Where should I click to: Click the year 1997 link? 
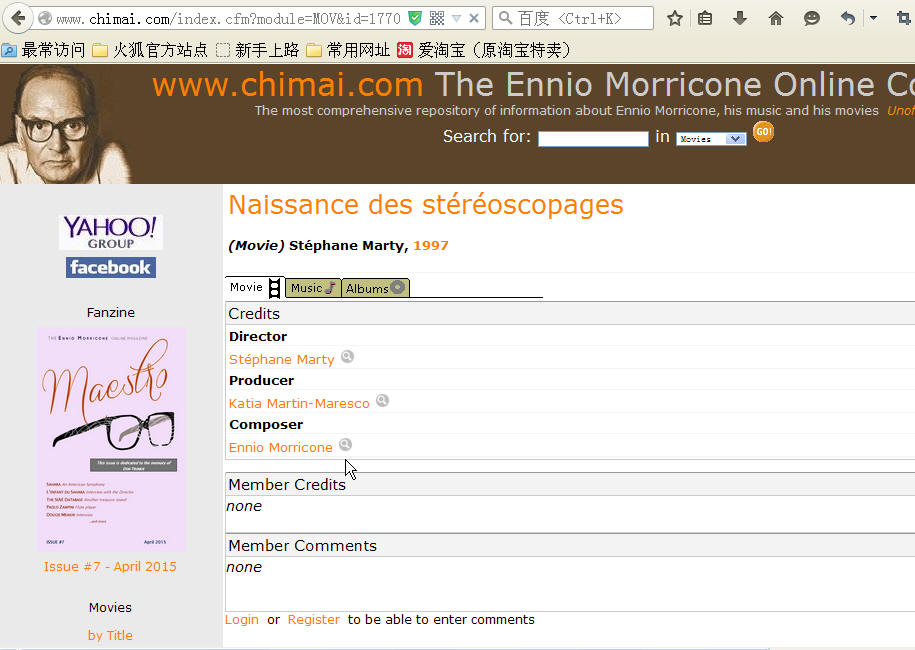pyautogui.click(x=431, y=246)
